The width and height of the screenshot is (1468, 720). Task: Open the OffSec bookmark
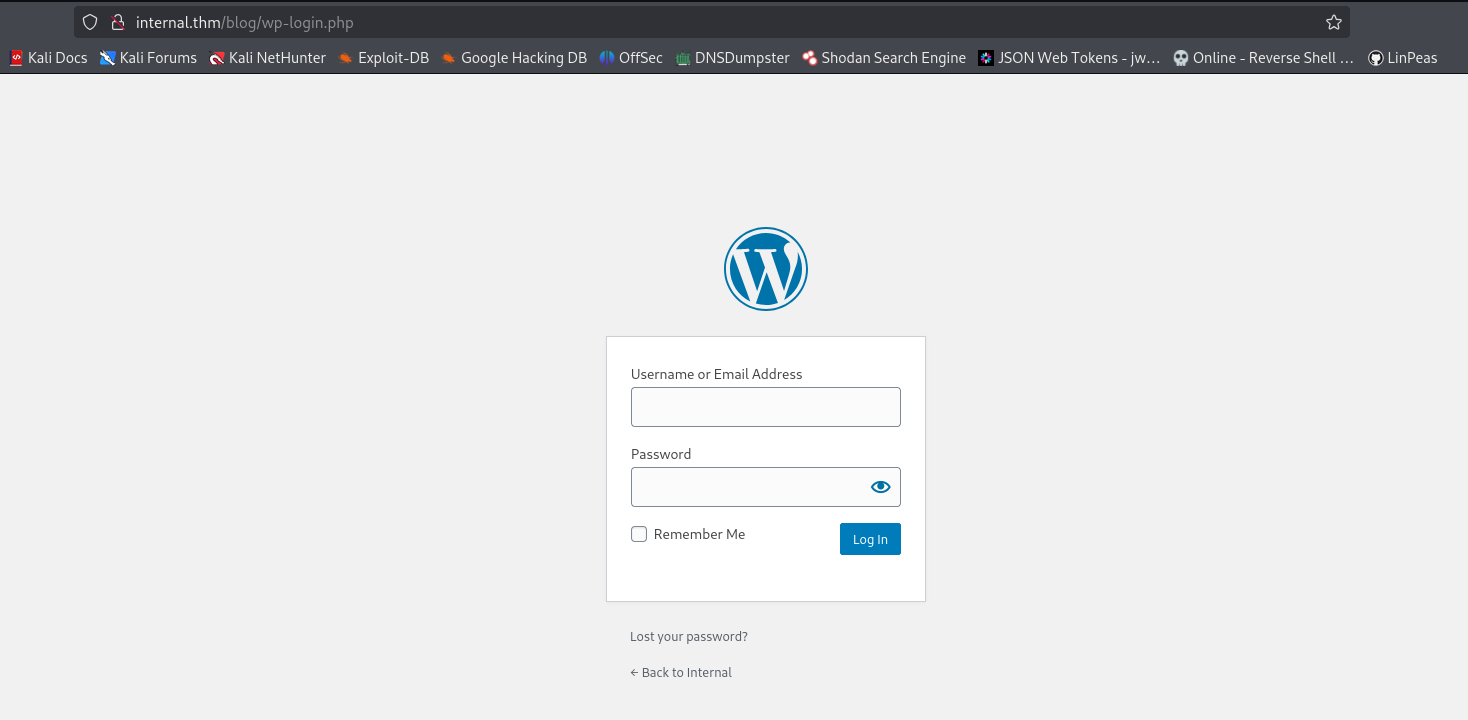[631, 58]
